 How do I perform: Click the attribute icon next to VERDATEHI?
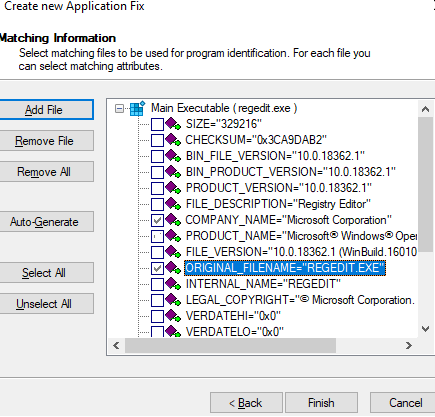coord(173,316)
